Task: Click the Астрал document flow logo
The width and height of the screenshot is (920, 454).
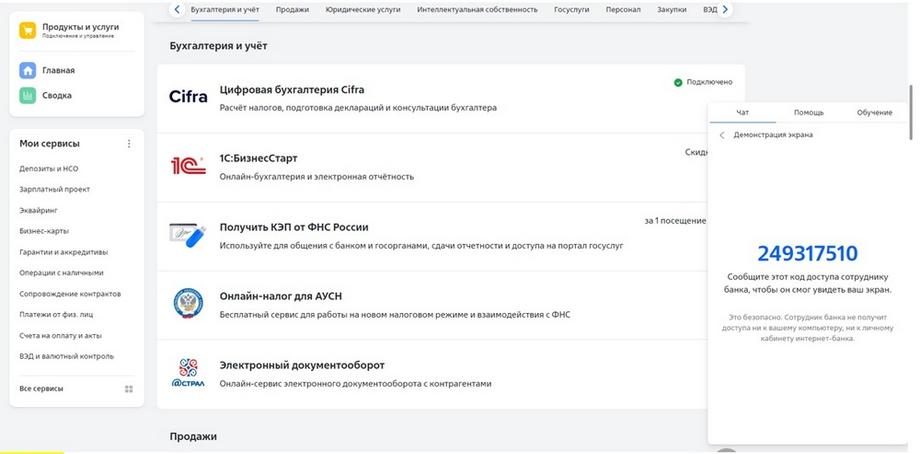Action: pos(188,372)
